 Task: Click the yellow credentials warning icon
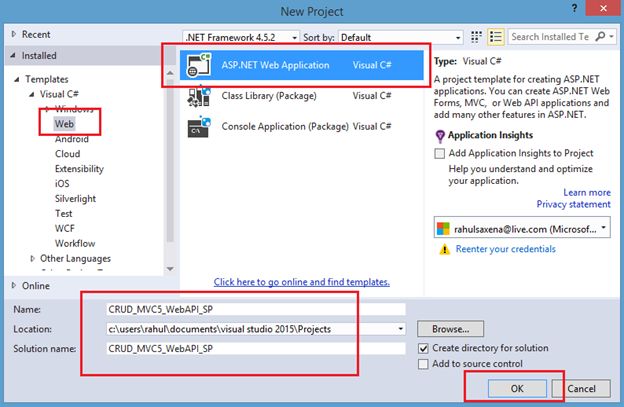click(x=444, y=249)
